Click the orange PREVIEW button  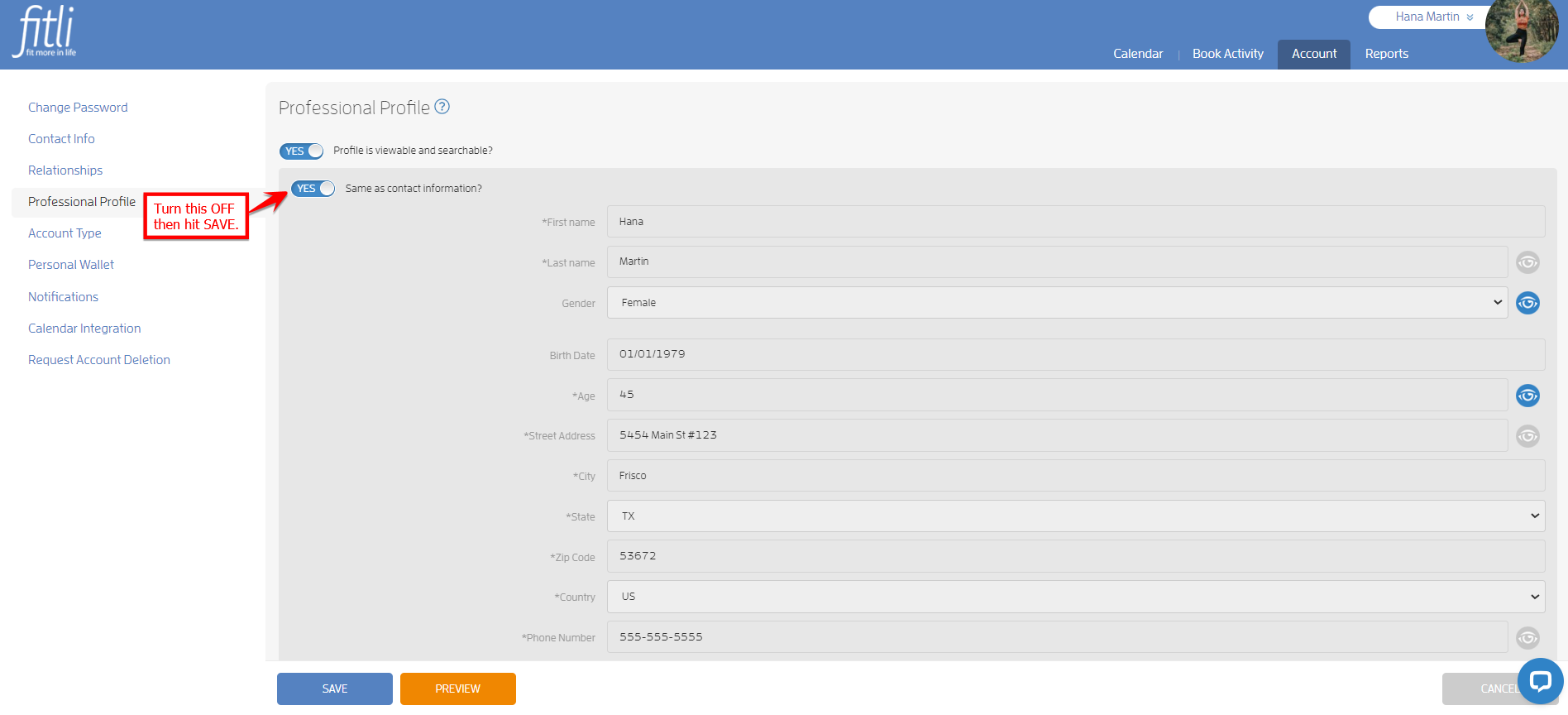click(458, 689)
